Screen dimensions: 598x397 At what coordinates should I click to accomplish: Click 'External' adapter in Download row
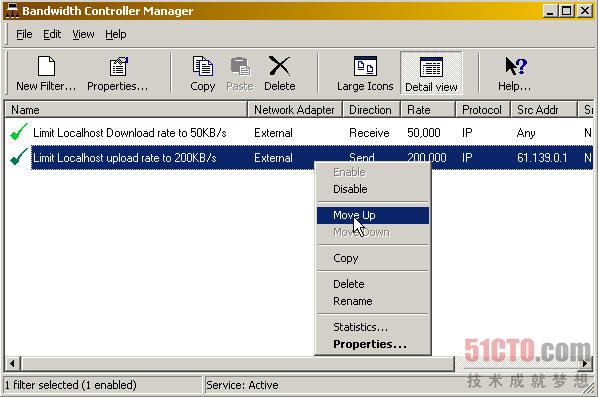[273, 133]
